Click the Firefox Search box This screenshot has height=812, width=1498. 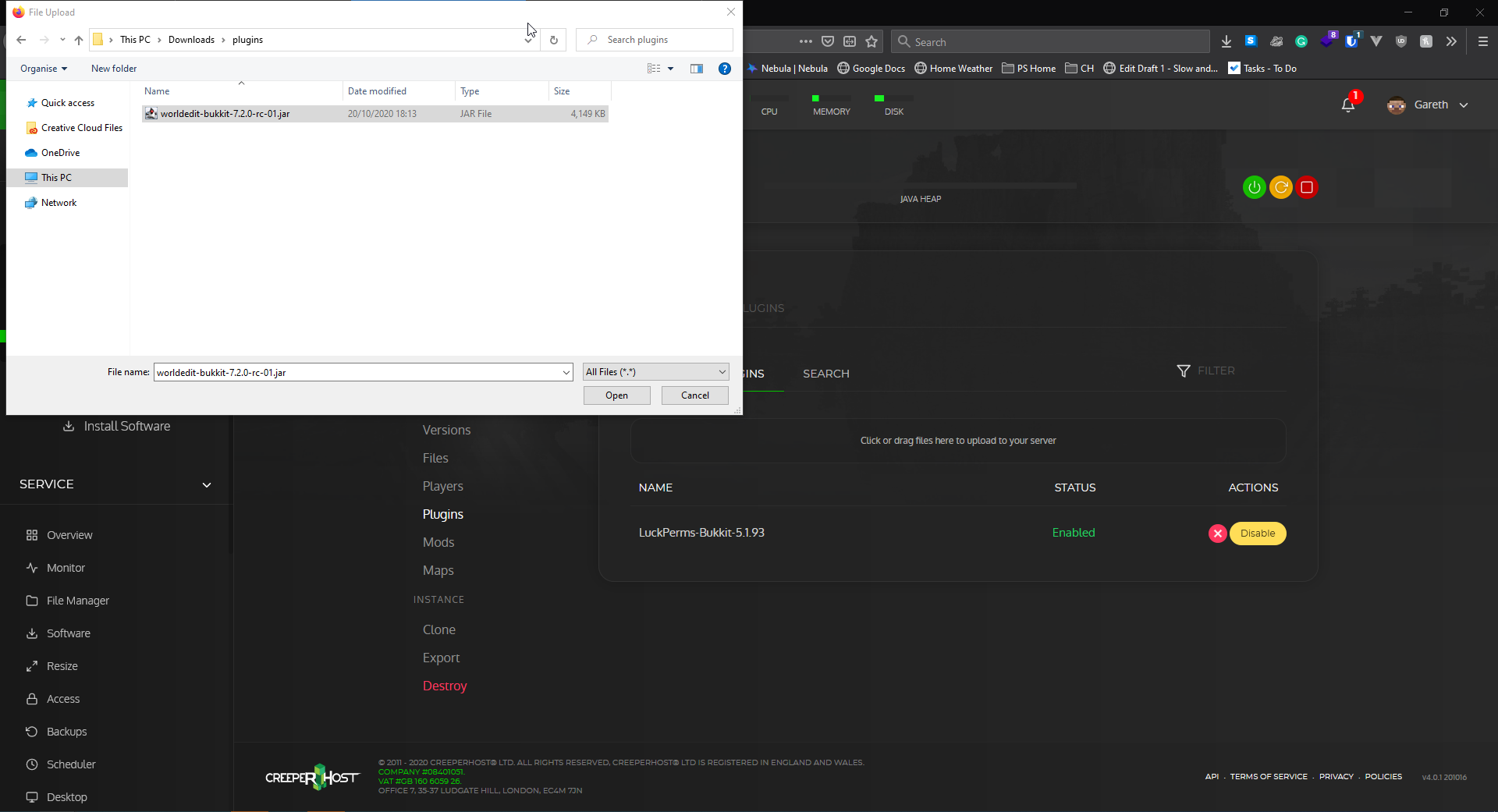(x=1050, y=41)
